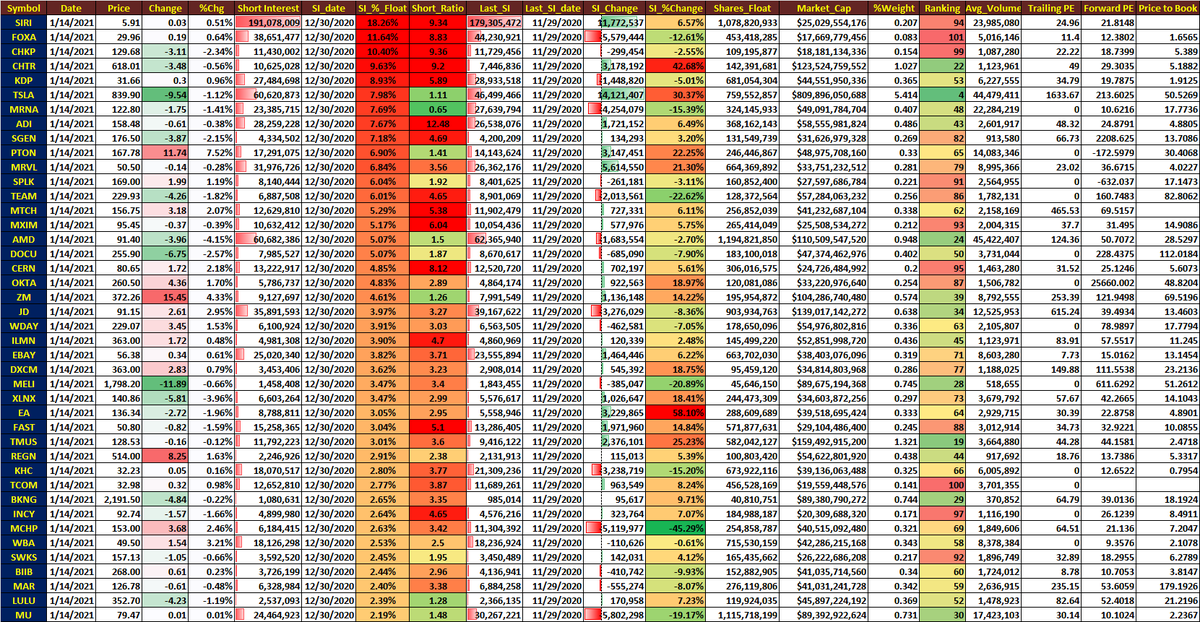The width and height of the screenshot is (1200, 622).
Task: Click the %Weight column header
Action: tap(893, 7)
